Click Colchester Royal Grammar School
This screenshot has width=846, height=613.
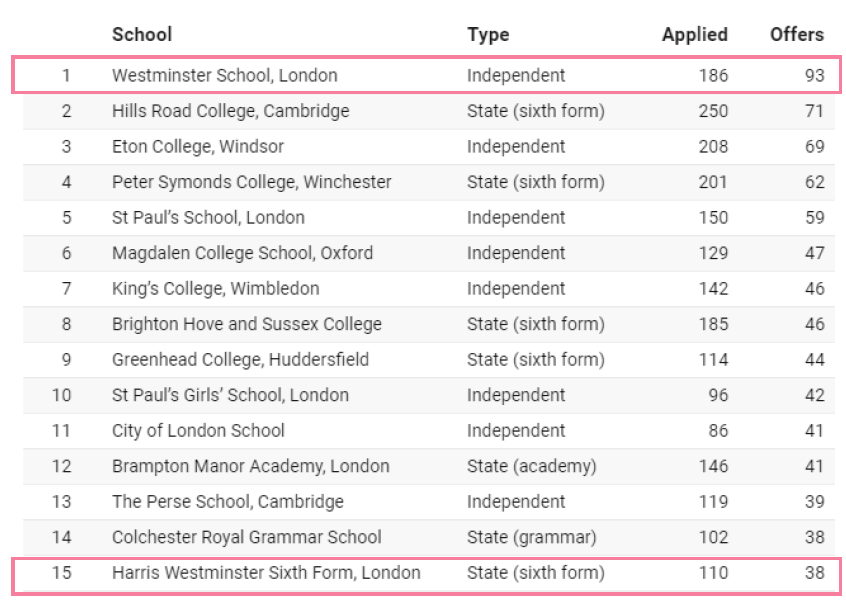coord(246,537)
